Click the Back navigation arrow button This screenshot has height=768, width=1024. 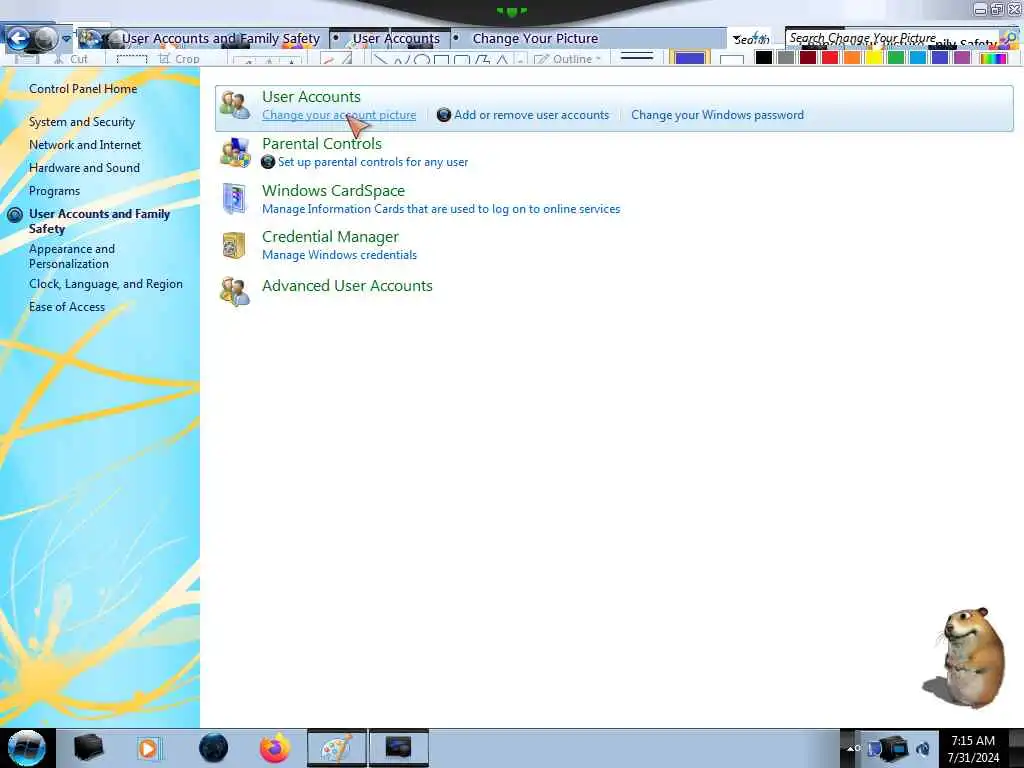[18, 39]
